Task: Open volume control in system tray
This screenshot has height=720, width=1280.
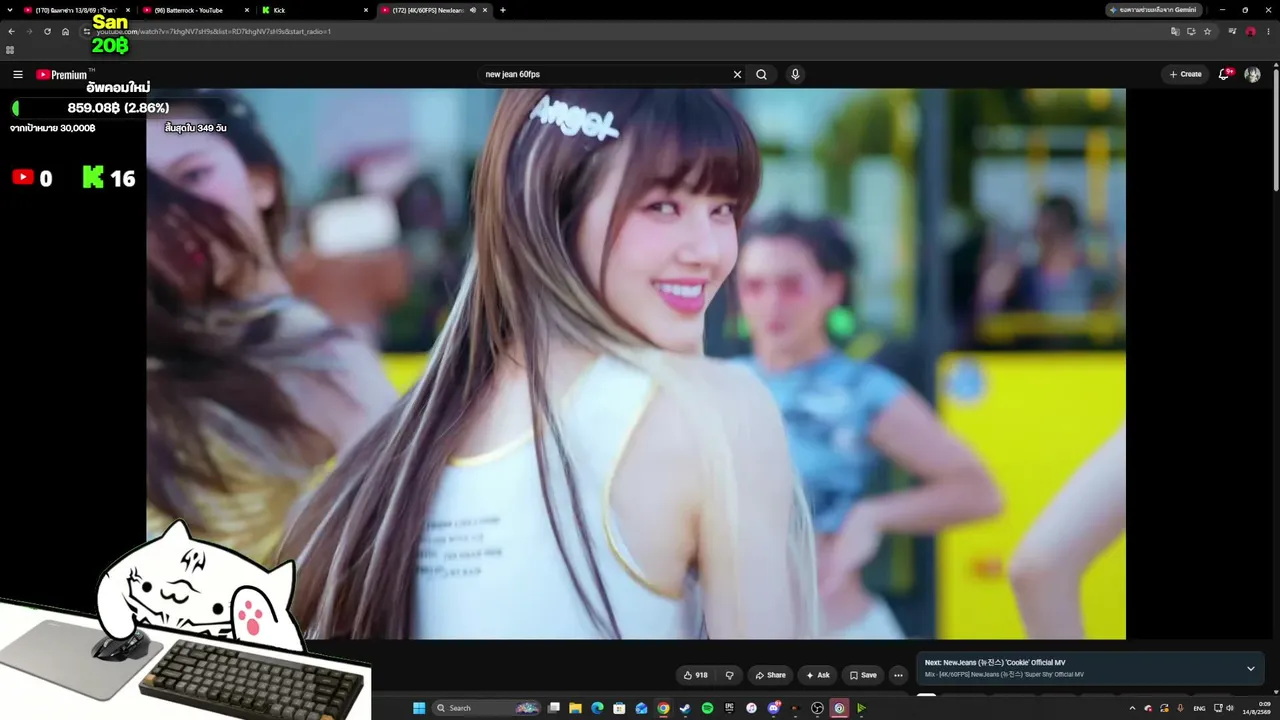Action: pos(1230,708)
